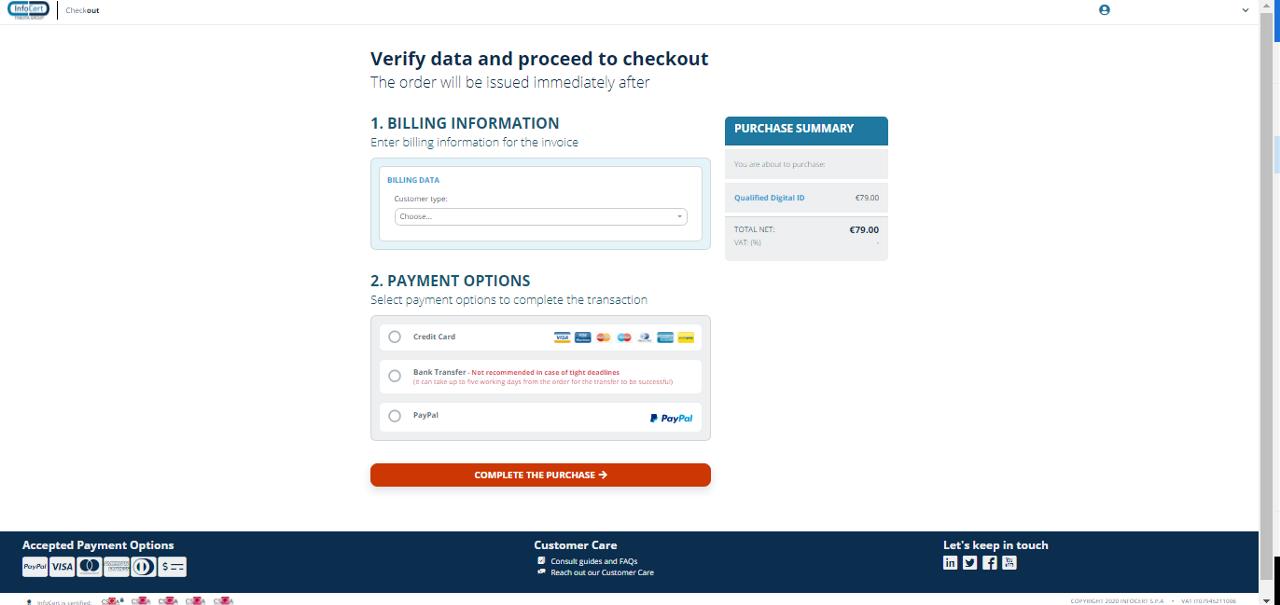This screenshot has width=1280, height=605.
Task: Select the Mastercard icon in Credit Card row
Action: pos(603,337)
